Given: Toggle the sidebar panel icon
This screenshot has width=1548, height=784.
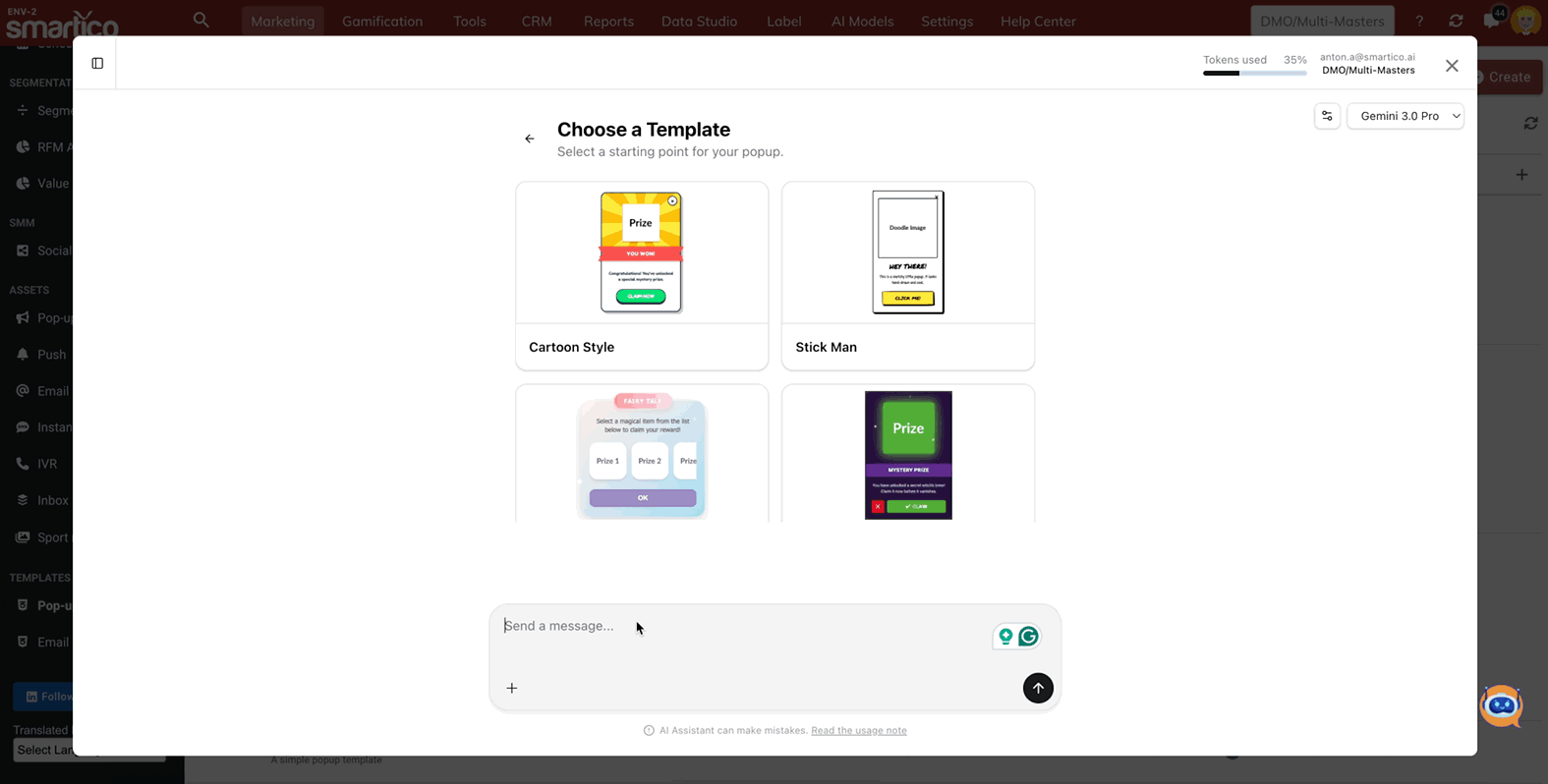Looking at the screenshot, I should click(x=97, y=64).
